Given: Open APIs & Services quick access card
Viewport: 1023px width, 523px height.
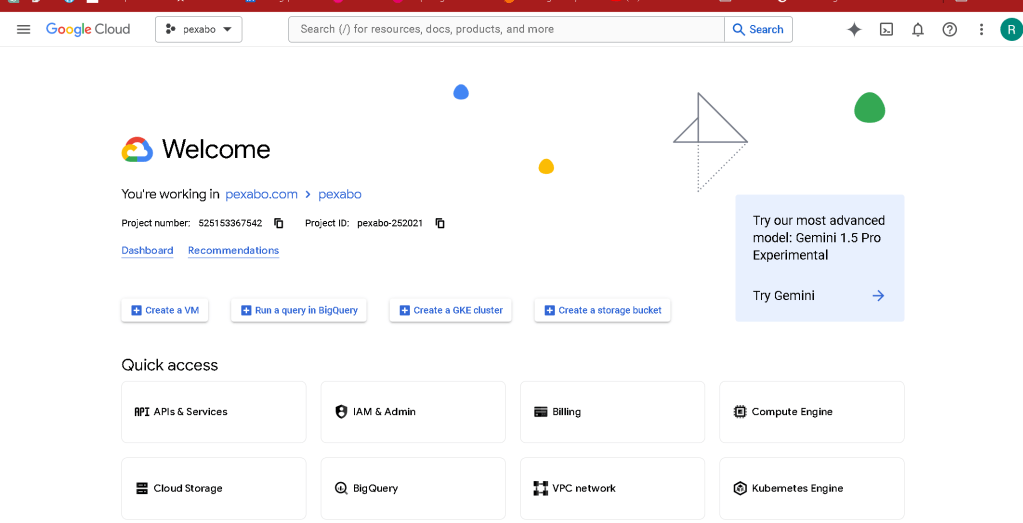Looking at the screenshot, I should pyautogui.click(x=214, y=412).
